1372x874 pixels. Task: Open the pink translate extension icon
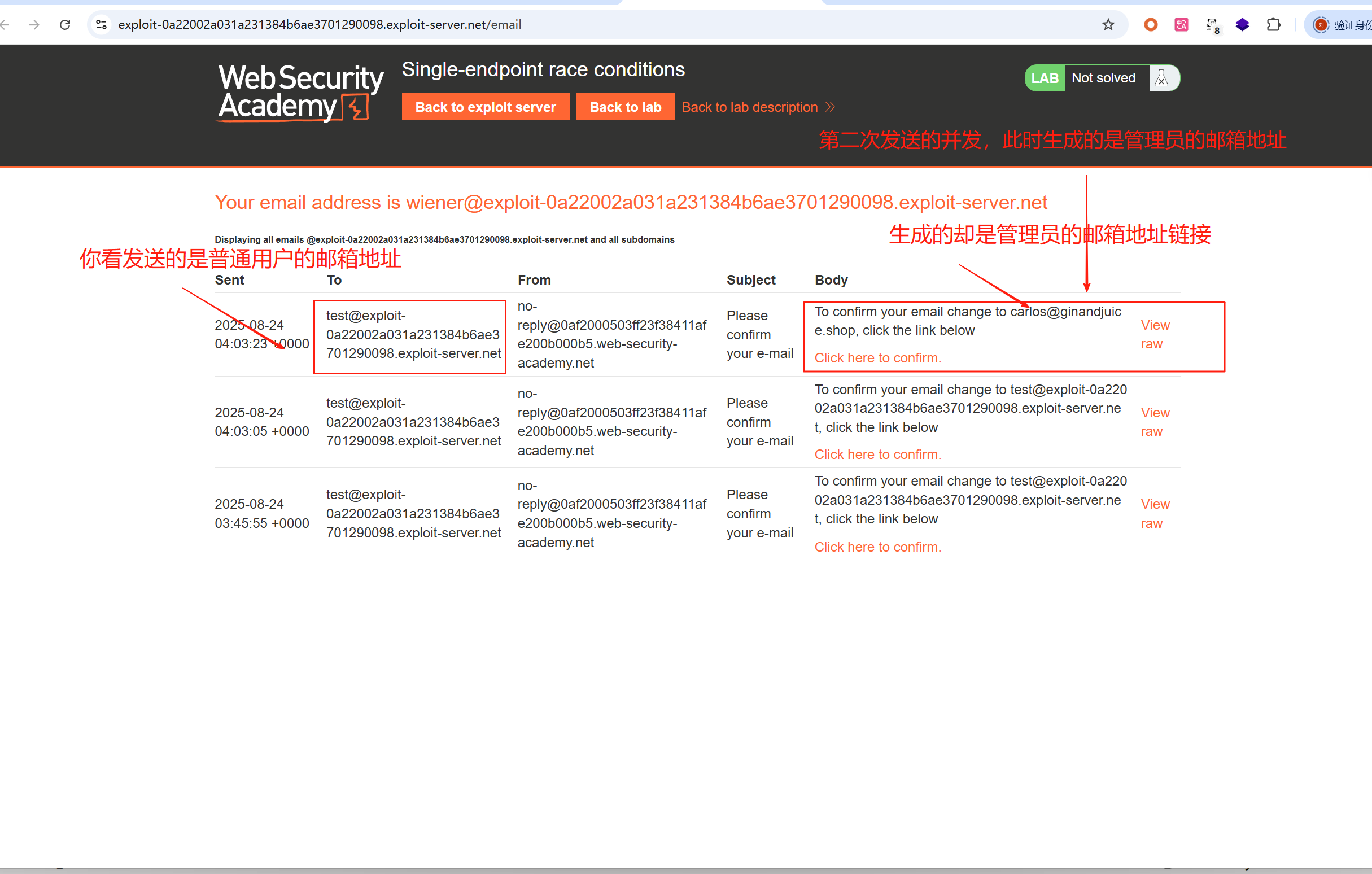1181,24
